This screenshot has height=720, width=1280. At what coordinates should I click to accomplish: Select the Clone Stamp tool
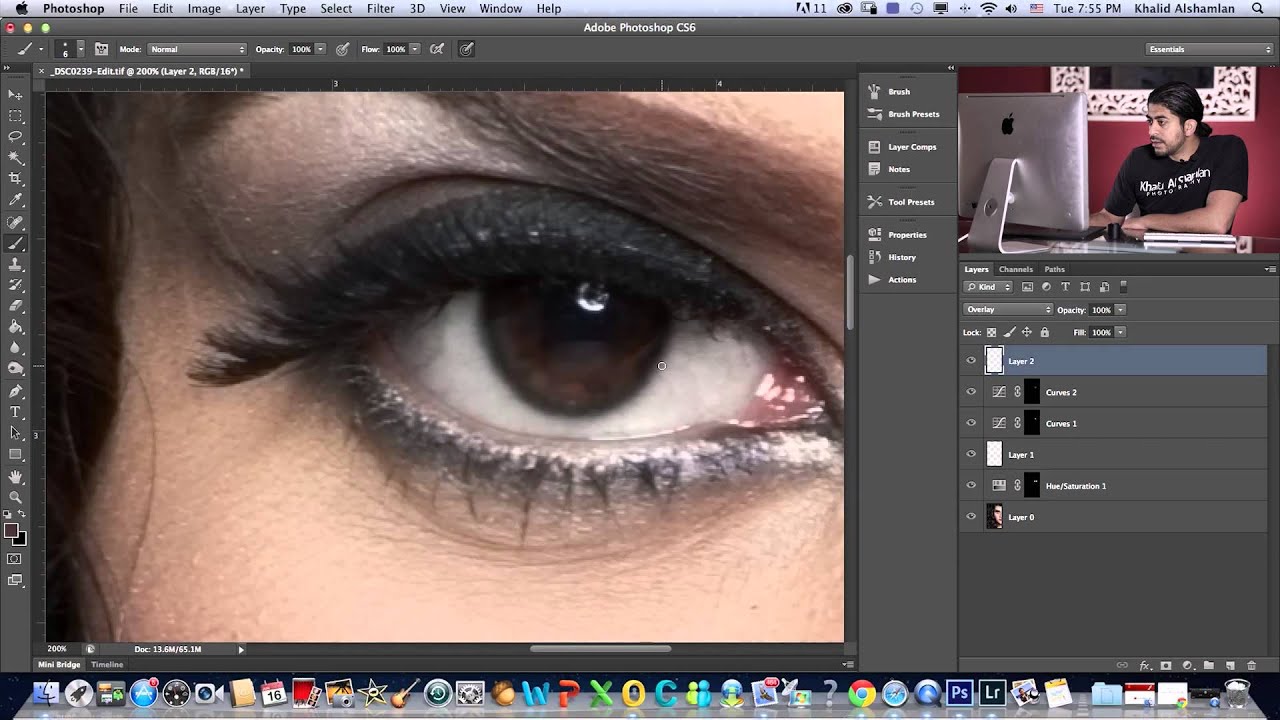[15, 264]
